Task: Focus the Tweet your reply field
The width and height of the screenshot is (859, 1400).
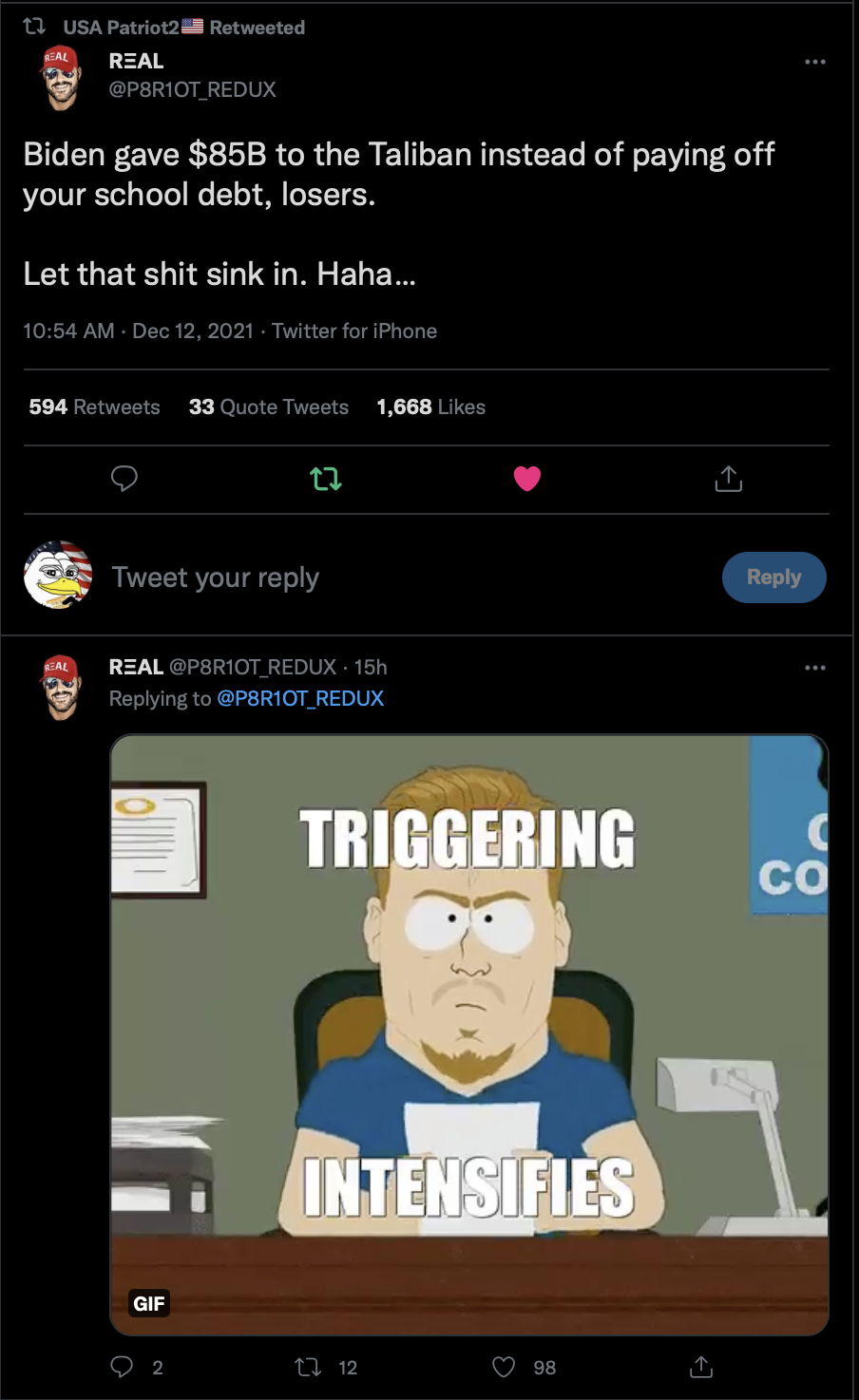Action: 409,577
